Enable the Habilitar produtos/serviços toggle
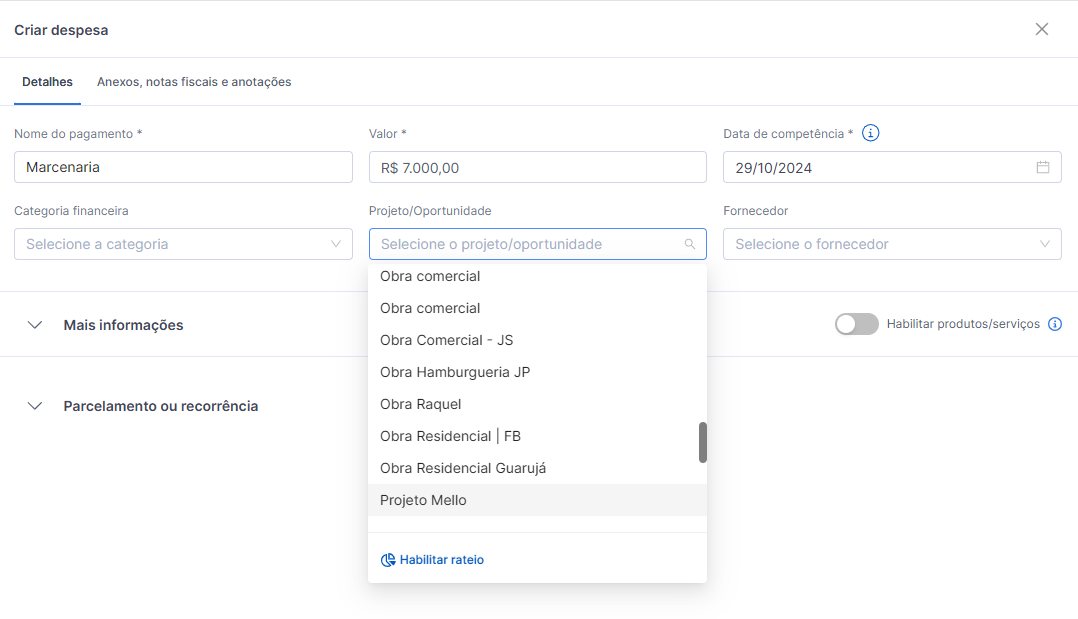Screen dimensions: 1078x619 point(856,324)
